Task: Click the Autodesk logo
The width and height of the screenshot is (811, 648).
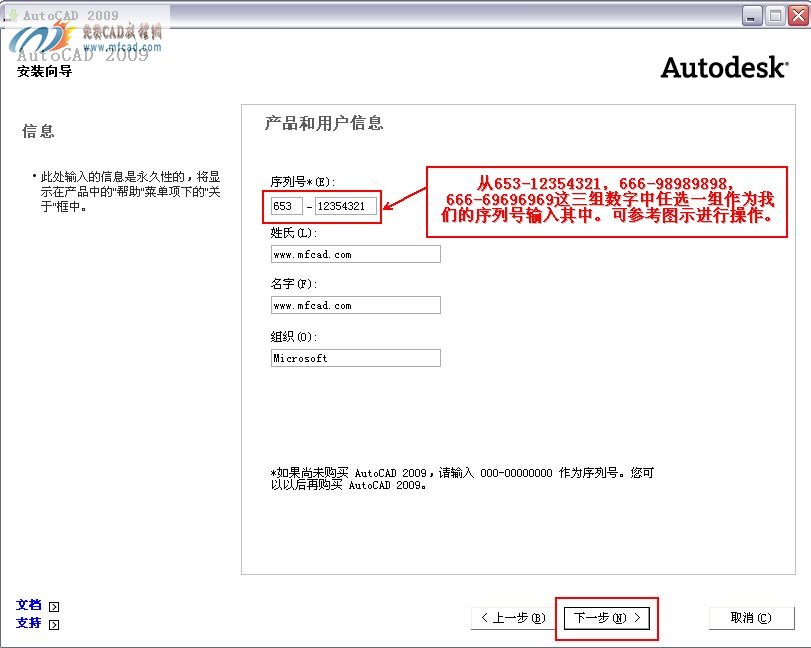Action: [x=724, y=67]
